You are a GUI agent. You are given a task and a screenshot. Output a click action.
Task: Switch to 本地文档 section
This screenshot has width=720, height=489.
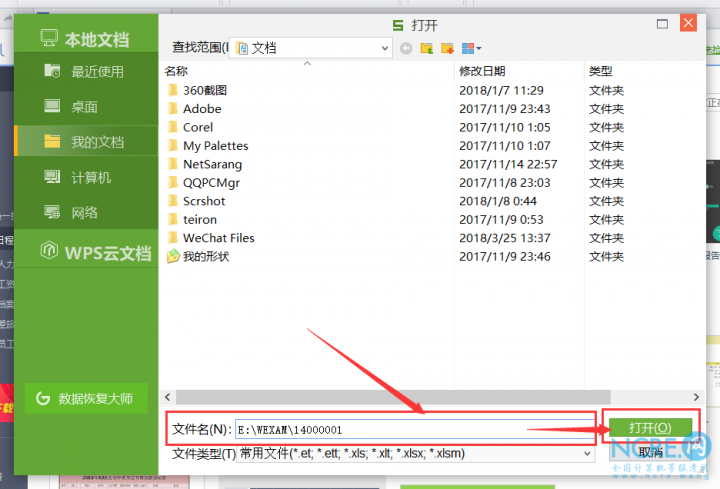pyautogui.click(x=84, y=39)
